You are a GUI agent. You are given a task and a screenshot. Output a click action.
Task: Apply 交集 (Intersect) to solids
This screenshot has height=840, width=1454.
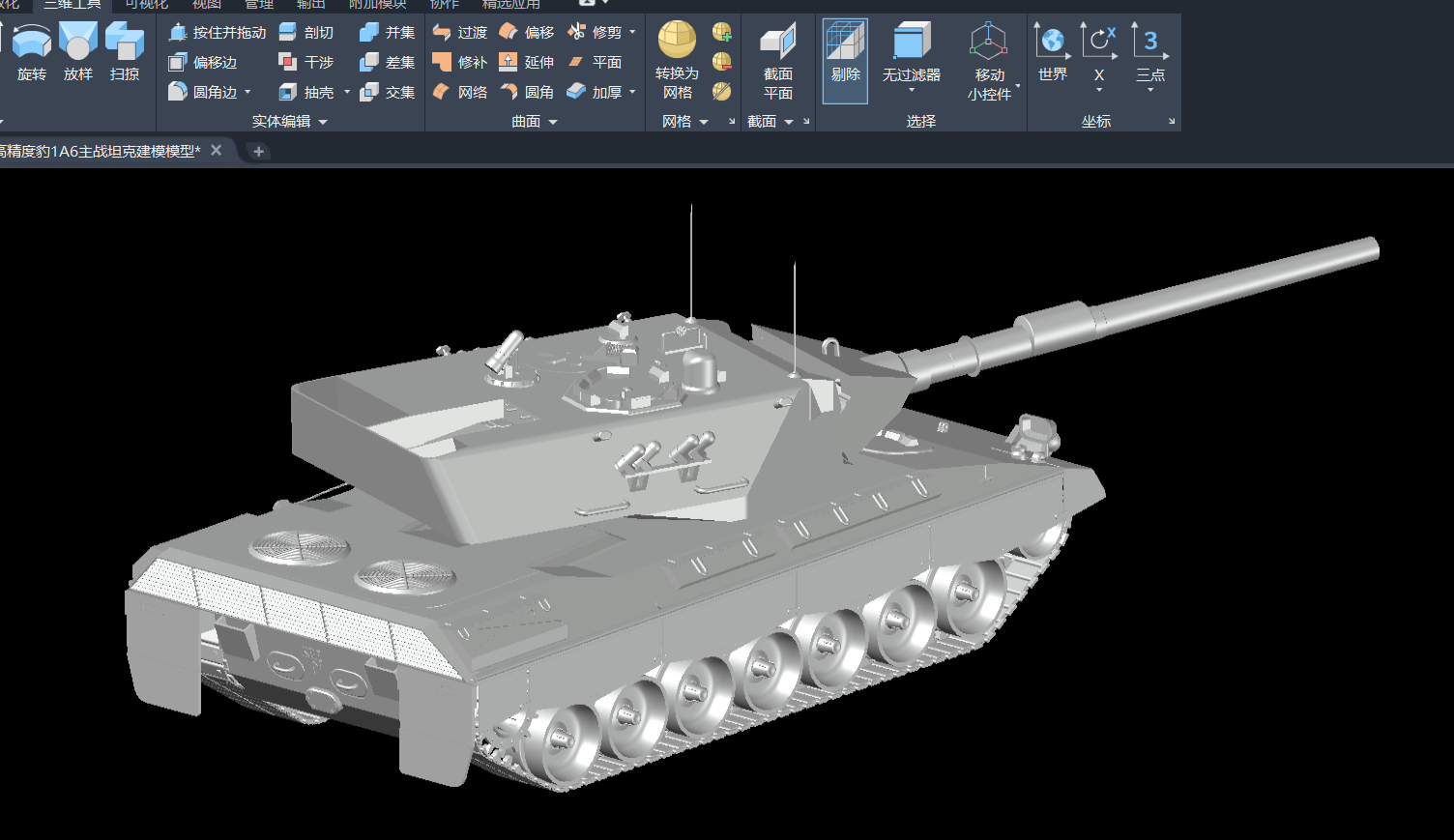point(387,92)
